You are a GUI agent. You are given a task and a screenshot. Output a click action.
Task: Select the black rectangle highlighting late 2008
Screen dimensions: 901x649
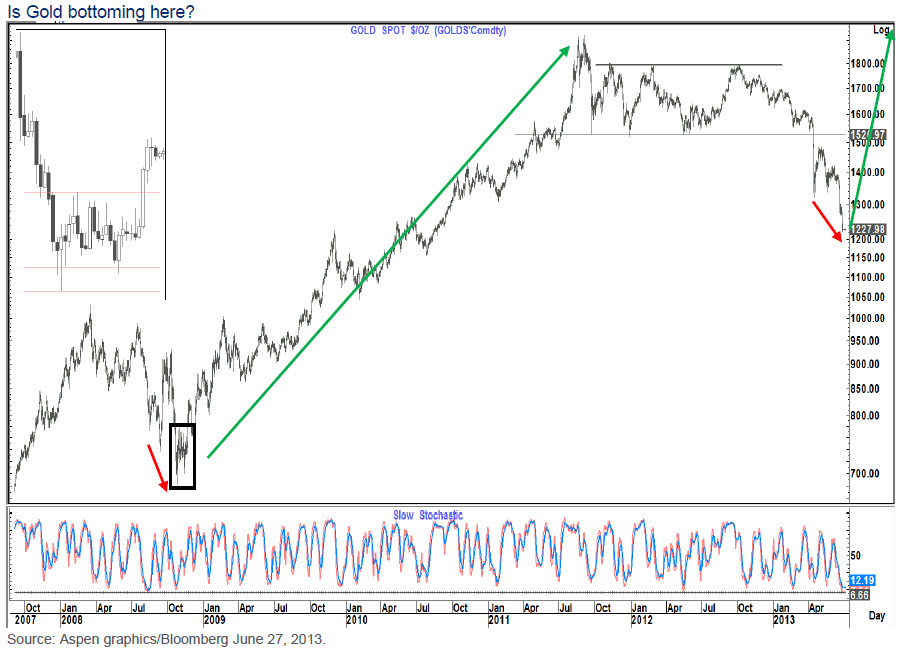pyautogui.click(x=182, y=456)
